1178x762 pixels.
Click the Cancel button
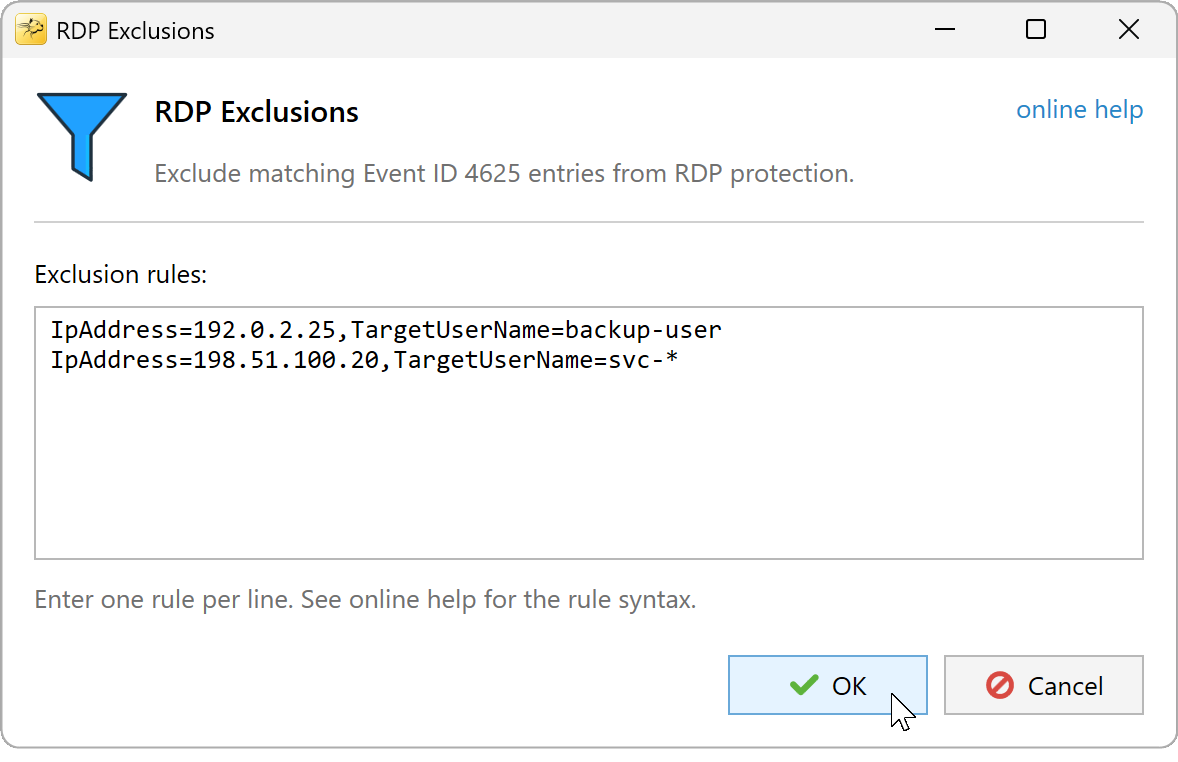click(x=1044, y=685)
